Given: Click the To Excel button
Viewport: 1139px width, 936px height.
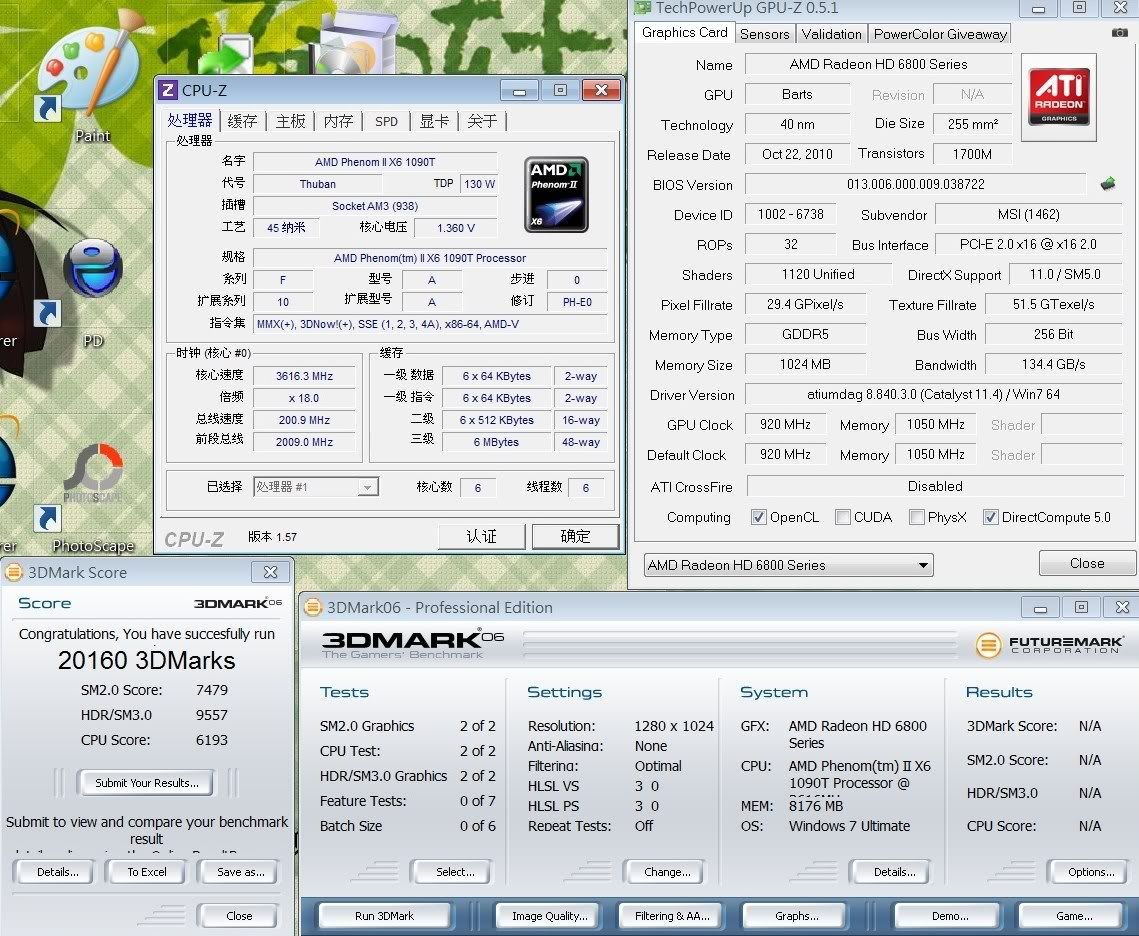Looking at the screenshot, I should [147, 872].
